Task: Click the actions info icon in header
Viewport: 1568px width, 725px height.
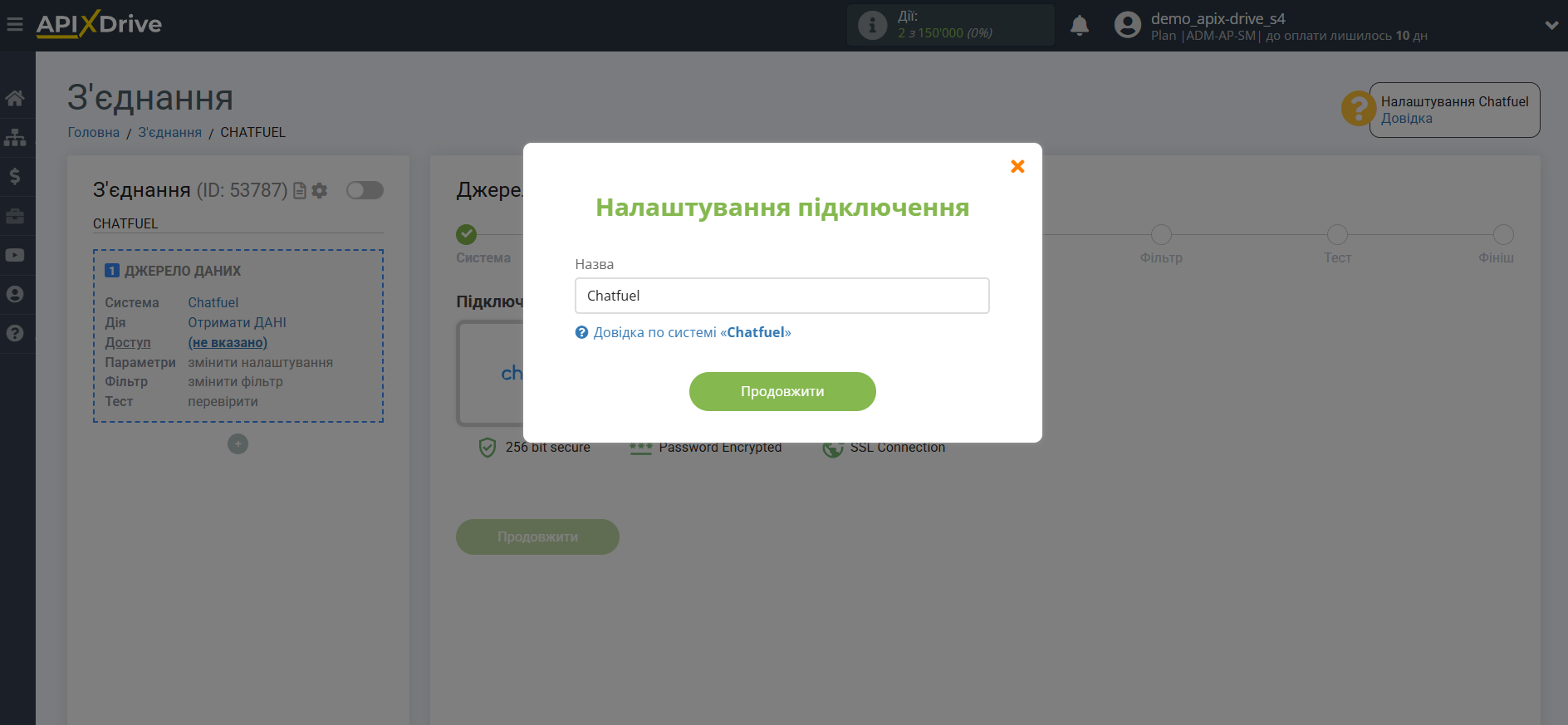Action: pos(872,25)
